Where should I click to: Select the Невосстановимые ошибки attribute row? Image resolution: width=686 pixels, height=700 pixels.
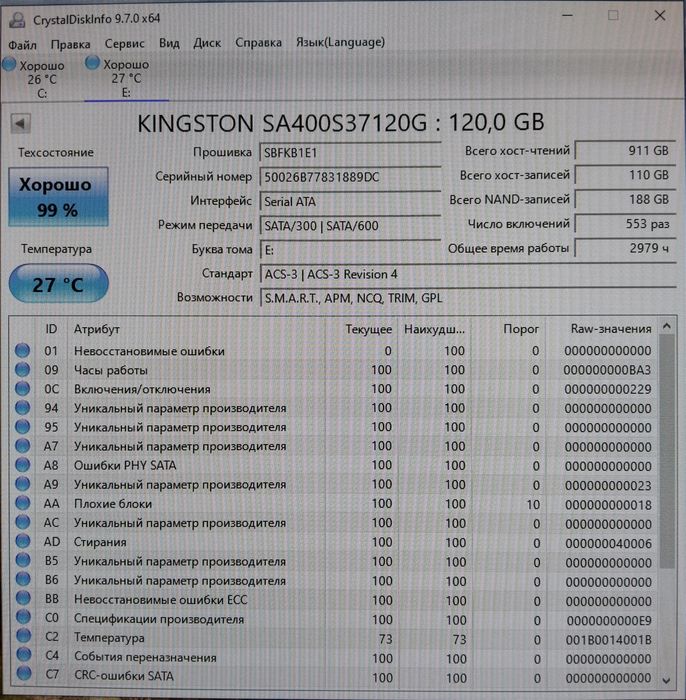pyautogui.click(x=334, y=351)
